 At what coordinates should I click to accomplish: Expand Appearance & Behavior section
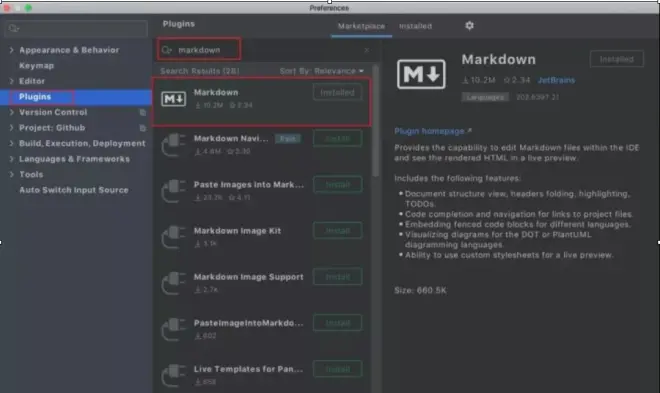pyautogui.click(x=11, y=50)
